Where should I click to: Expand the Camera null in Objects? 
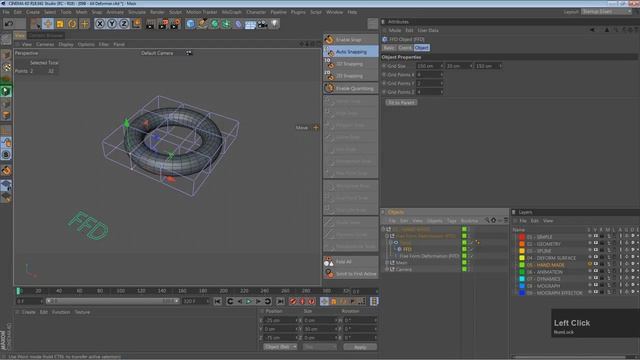(387, 269)
